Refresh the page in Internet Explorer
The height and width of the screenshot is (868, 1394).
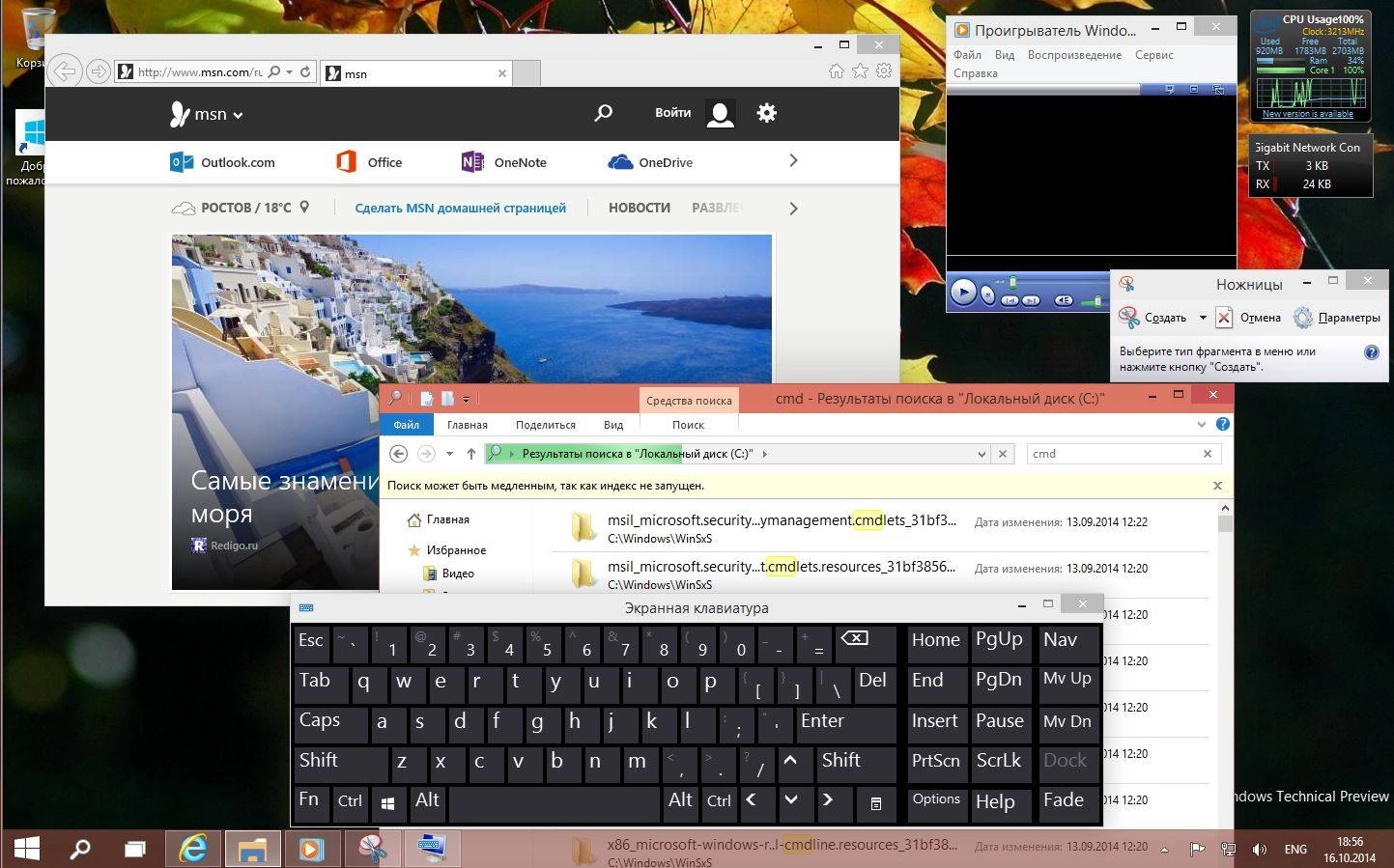click(306, 71)
